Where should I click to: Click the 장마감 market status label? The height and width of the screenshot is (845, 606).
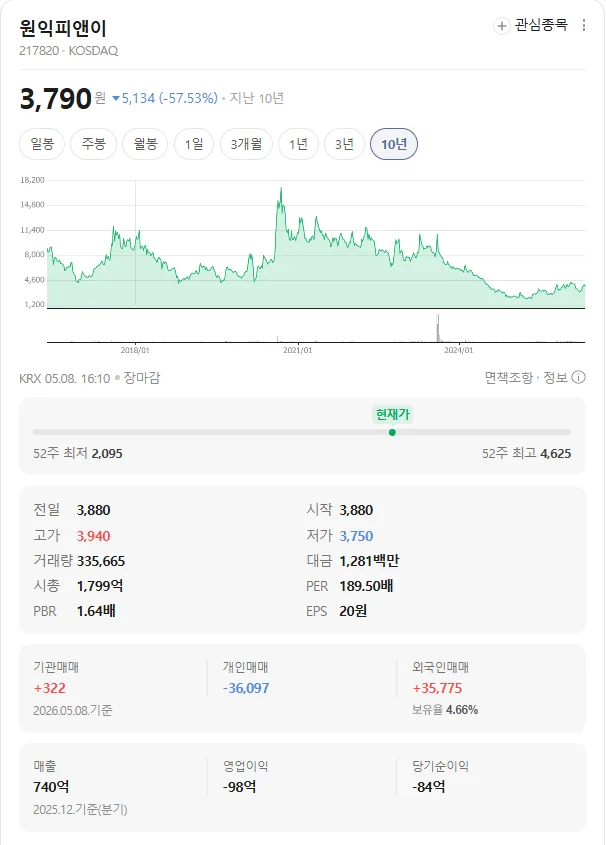click(x=142, y=378)
